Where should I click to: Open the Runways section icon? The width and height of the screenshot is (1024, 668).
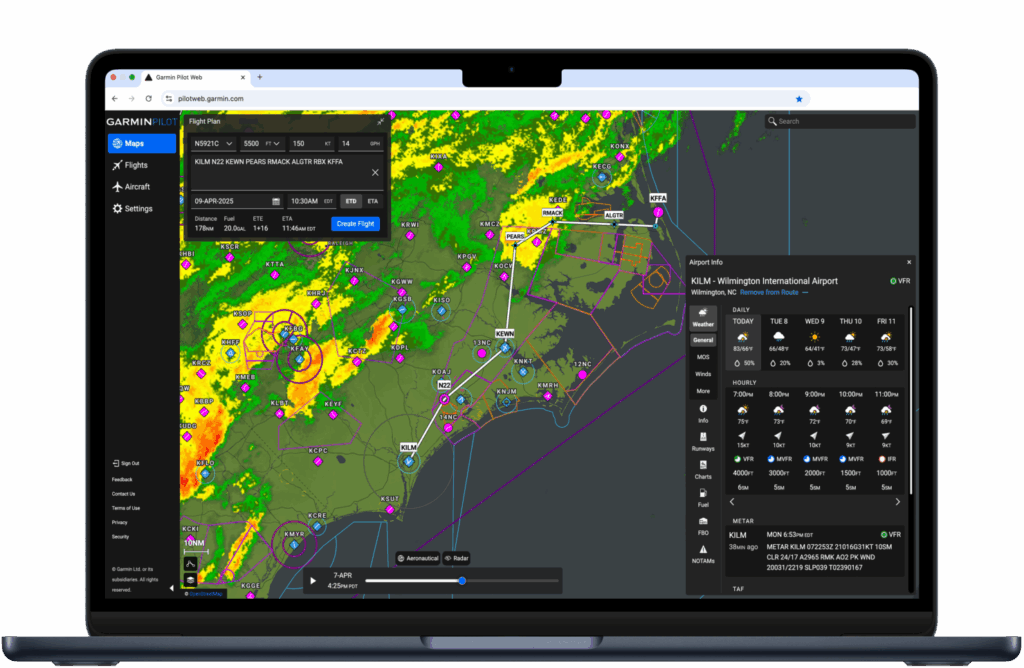(x=703, y=440)
